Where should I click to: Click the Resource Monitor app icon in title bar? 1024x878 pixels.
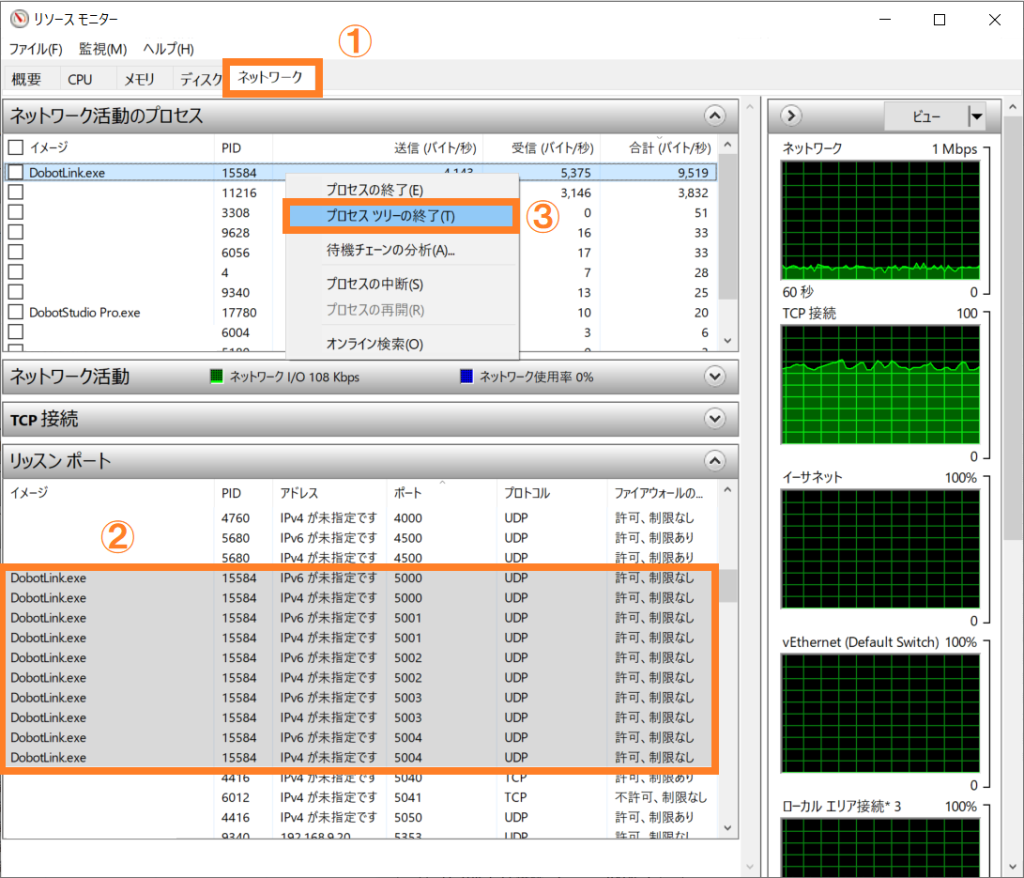click(19, 19)
